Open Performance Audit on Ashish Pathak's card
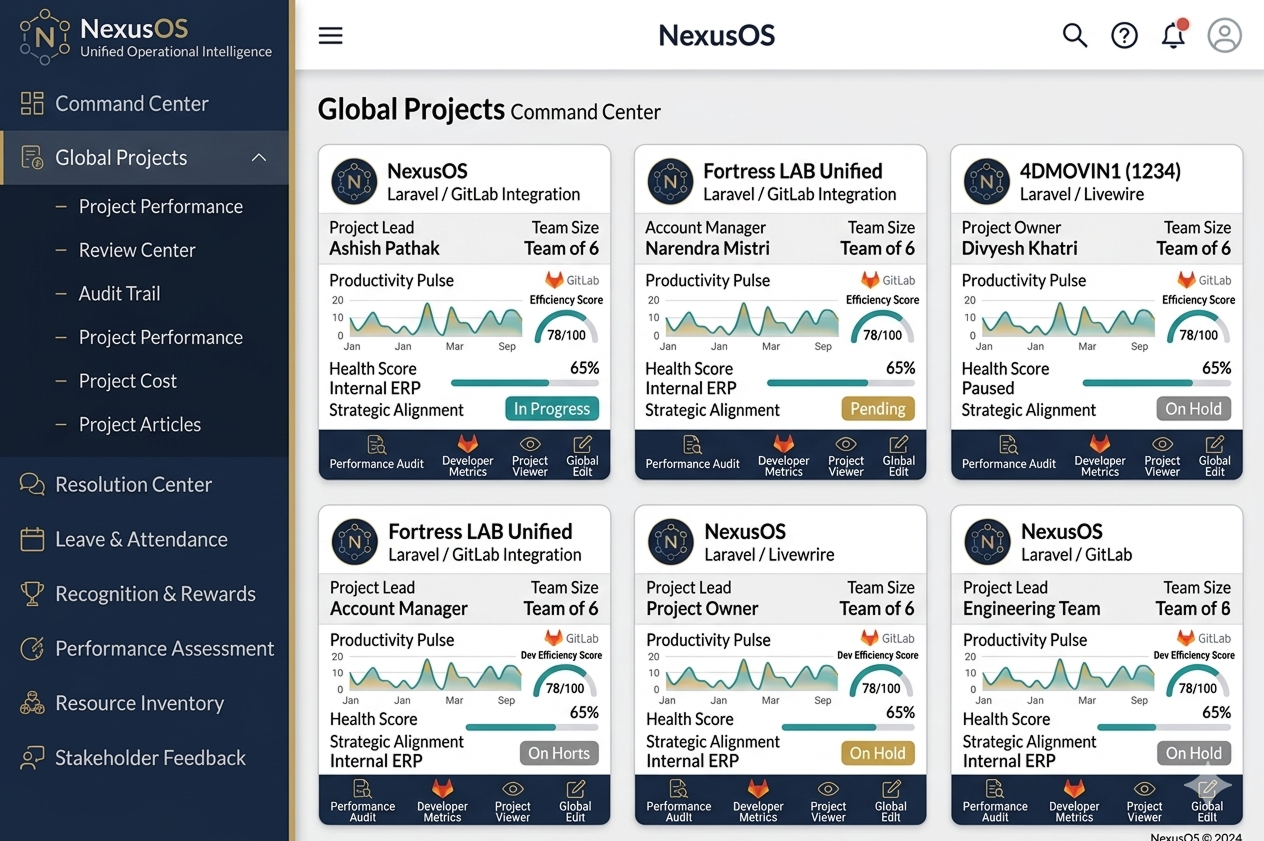Viewport: 1264px width, 841px height. point(377,453)
